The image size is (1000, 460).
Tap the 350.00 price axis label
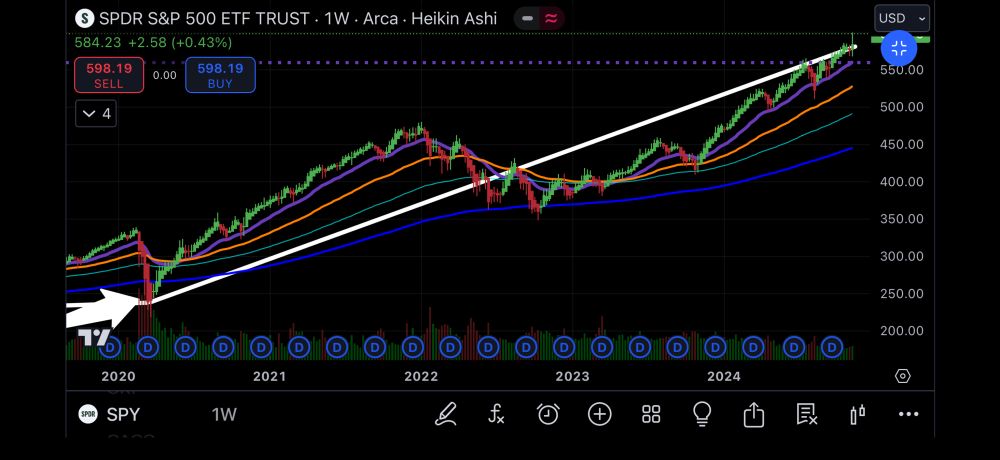coord(901,219)
